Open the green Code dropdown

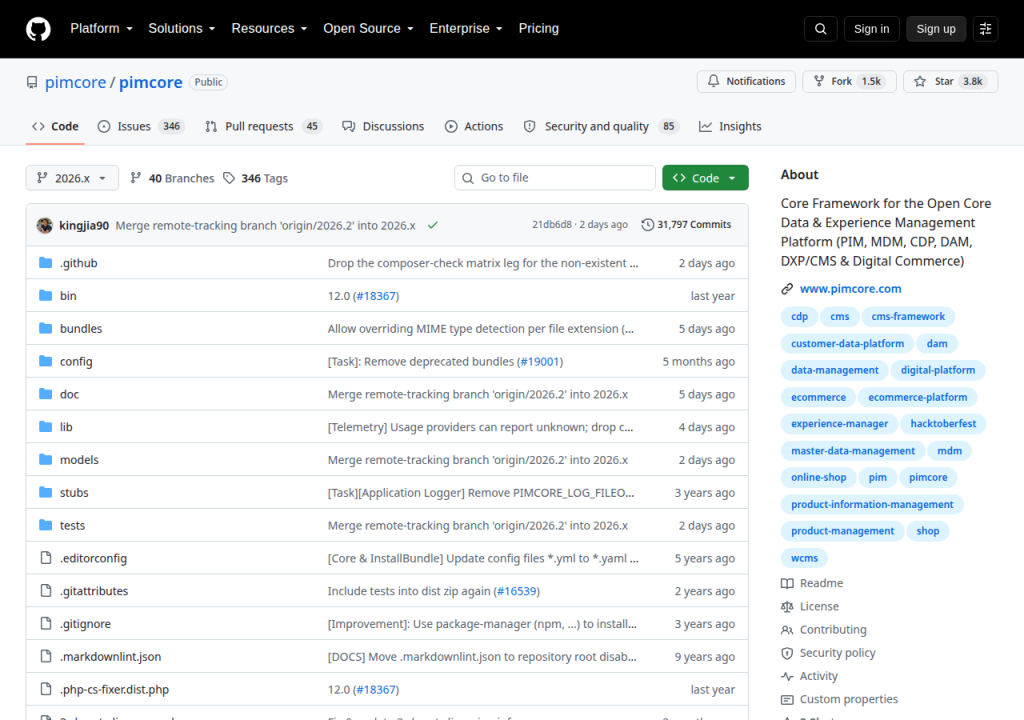(x=705, y=178)
